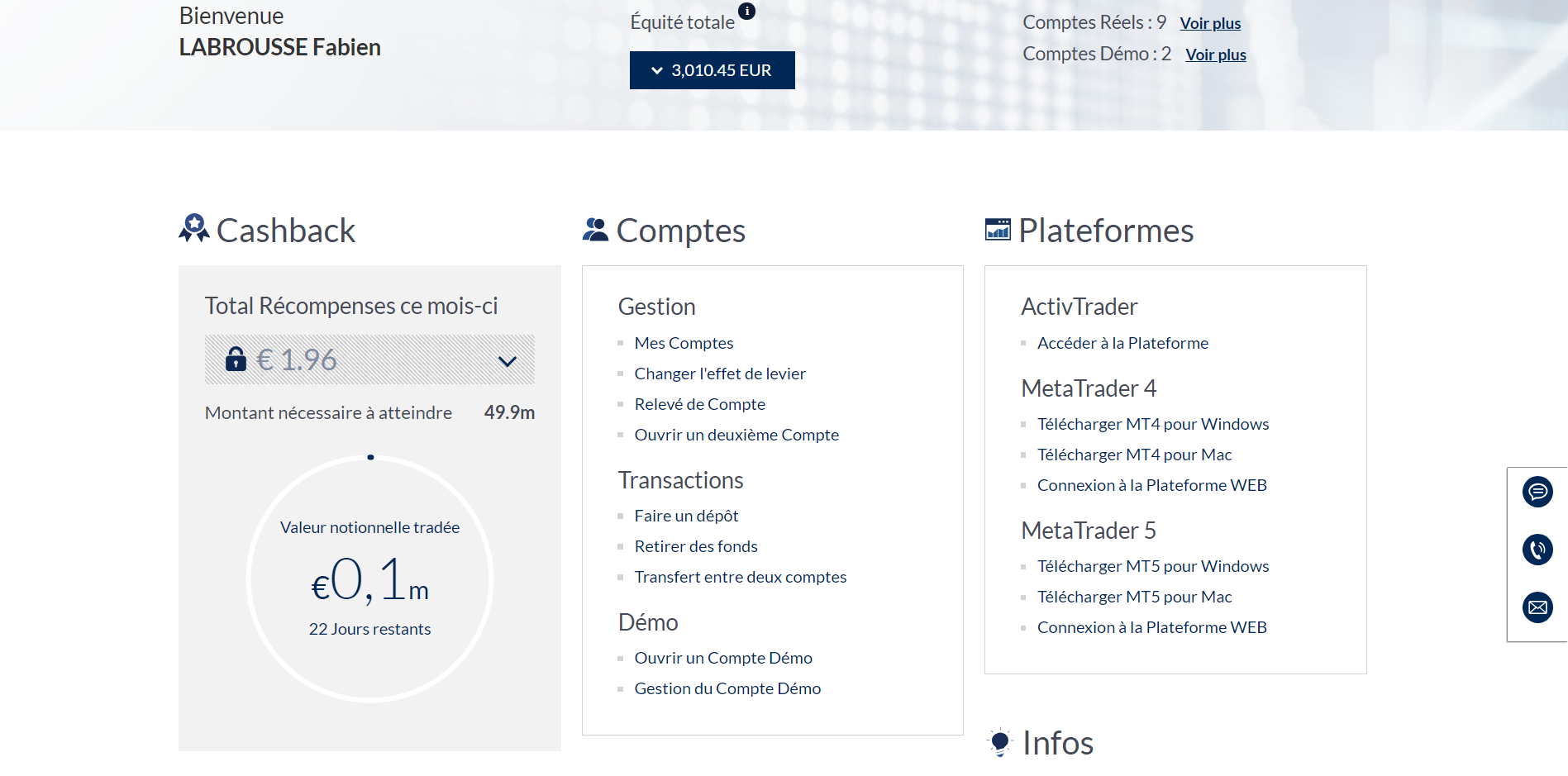Click the email envelope contact icon
Viewport: 1568px width, 776px height.
1537,607
